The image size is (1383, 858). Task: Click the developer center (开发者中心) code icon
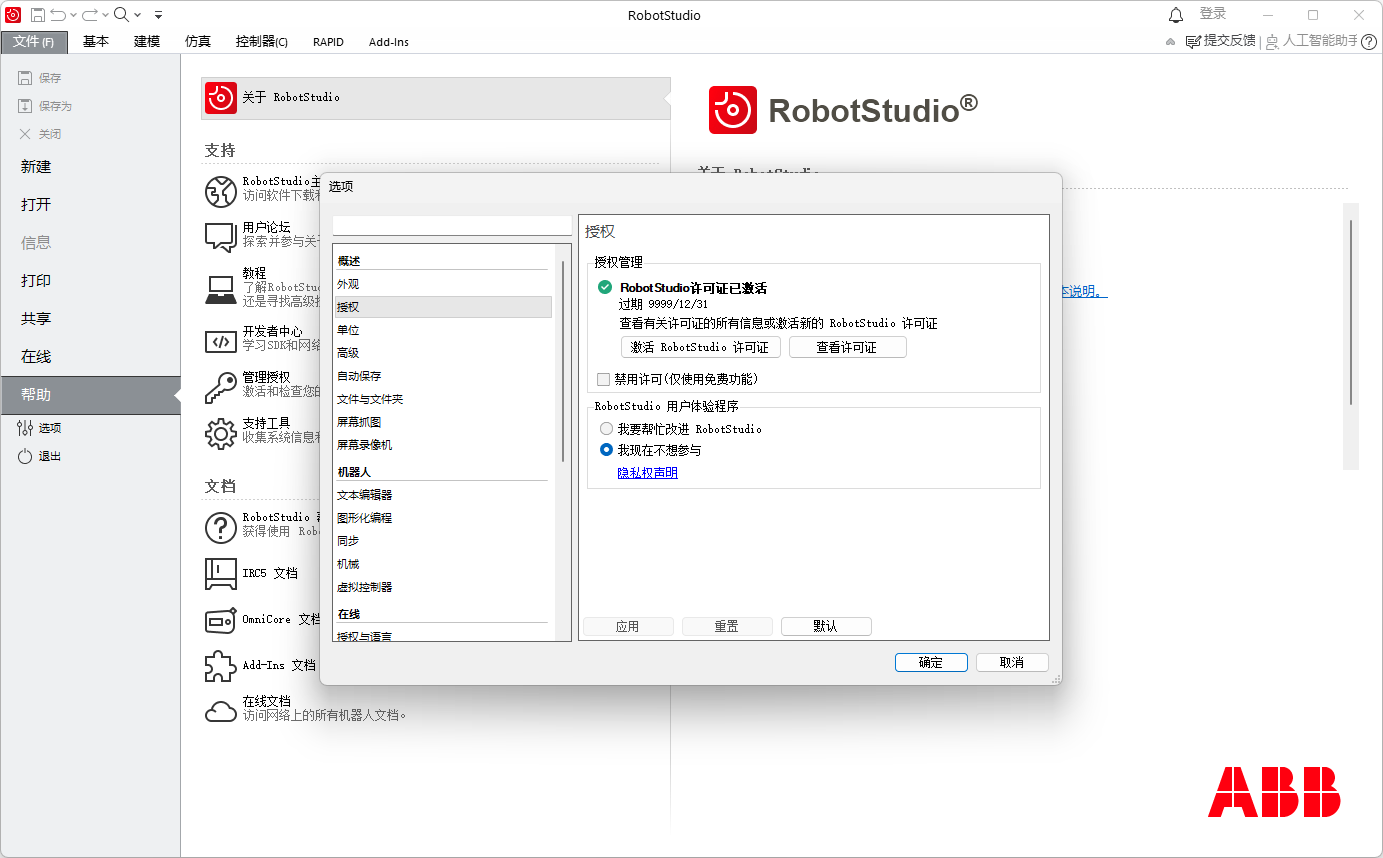(221, 341)
